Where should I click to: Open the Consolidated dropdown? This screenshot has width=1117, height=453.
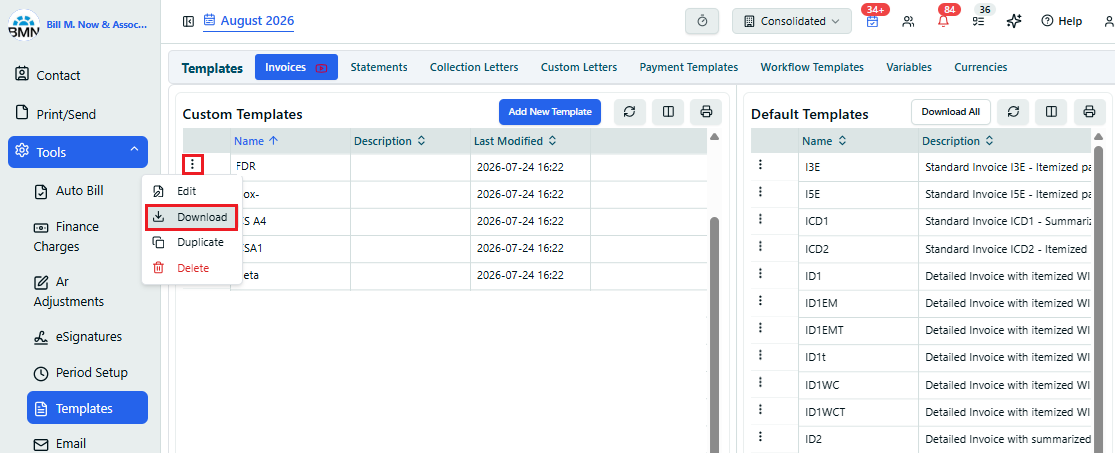point(791,21)
